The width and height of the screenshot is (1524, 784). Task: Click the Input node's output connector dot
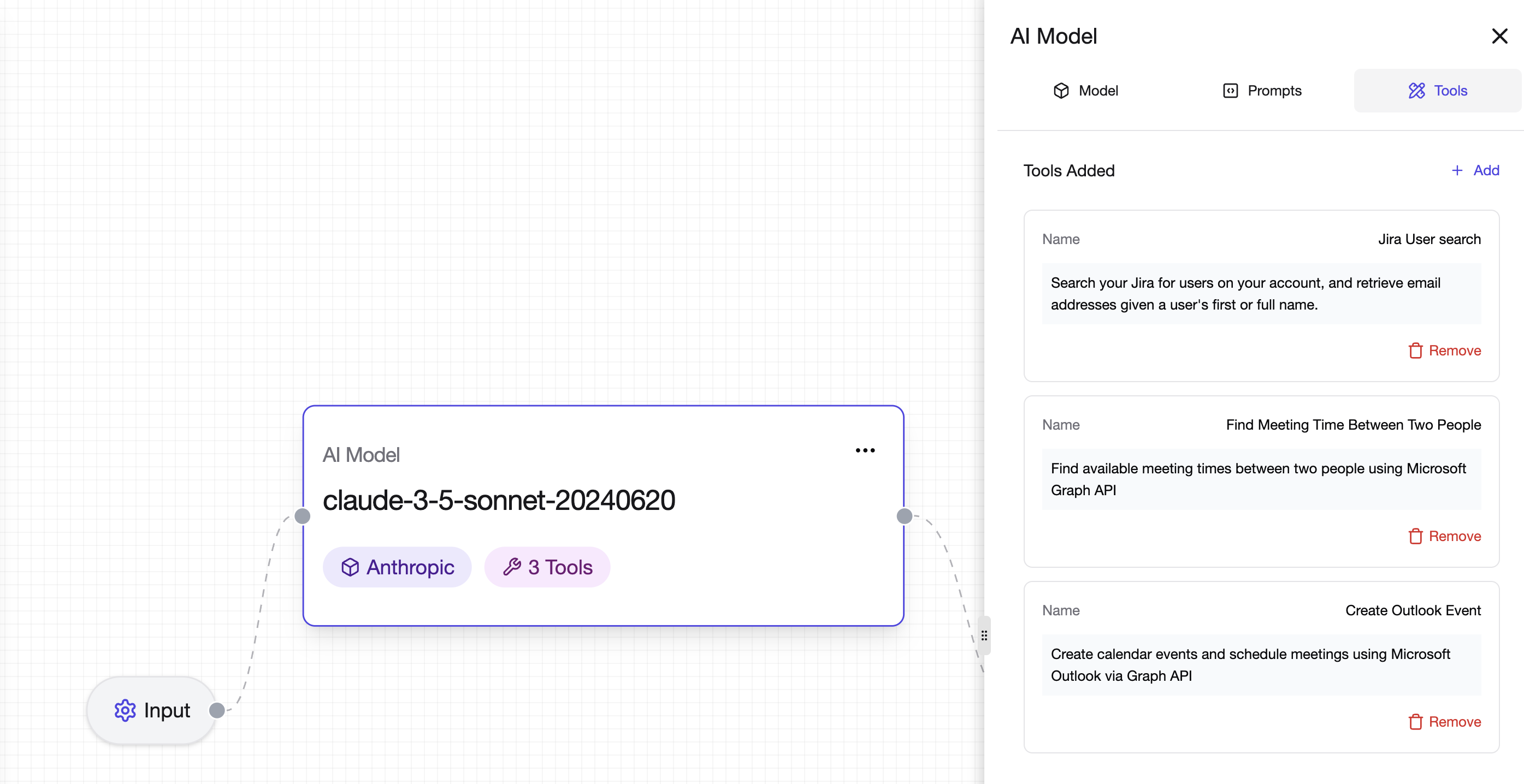tap(217, 710)
